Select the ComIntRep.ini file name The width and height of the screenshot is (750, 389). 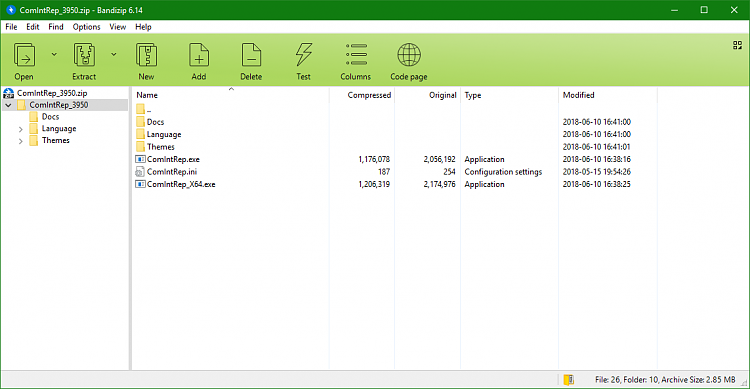(172, 172)
